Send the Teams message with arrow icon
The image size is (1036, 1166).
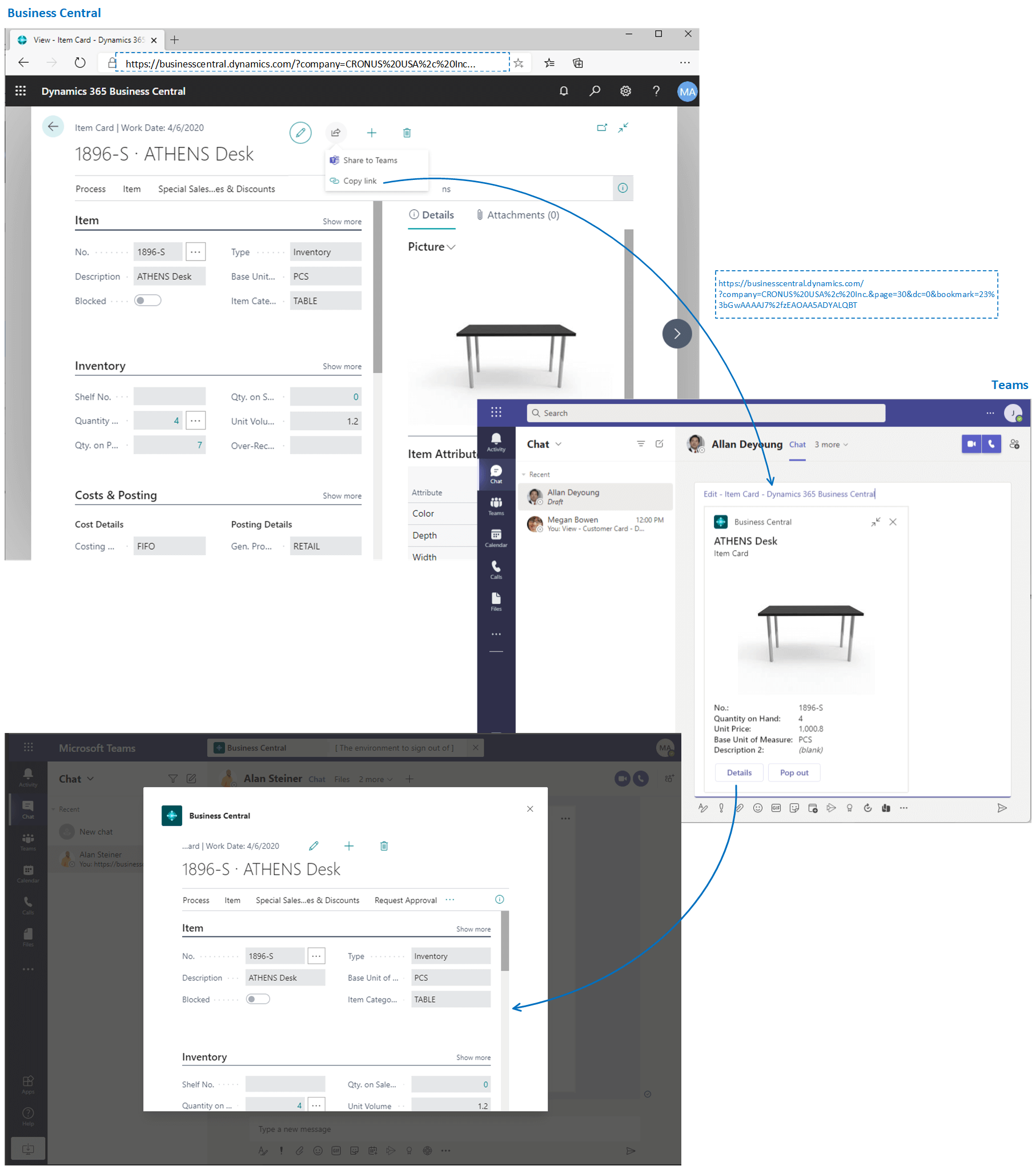[1002, 808]
